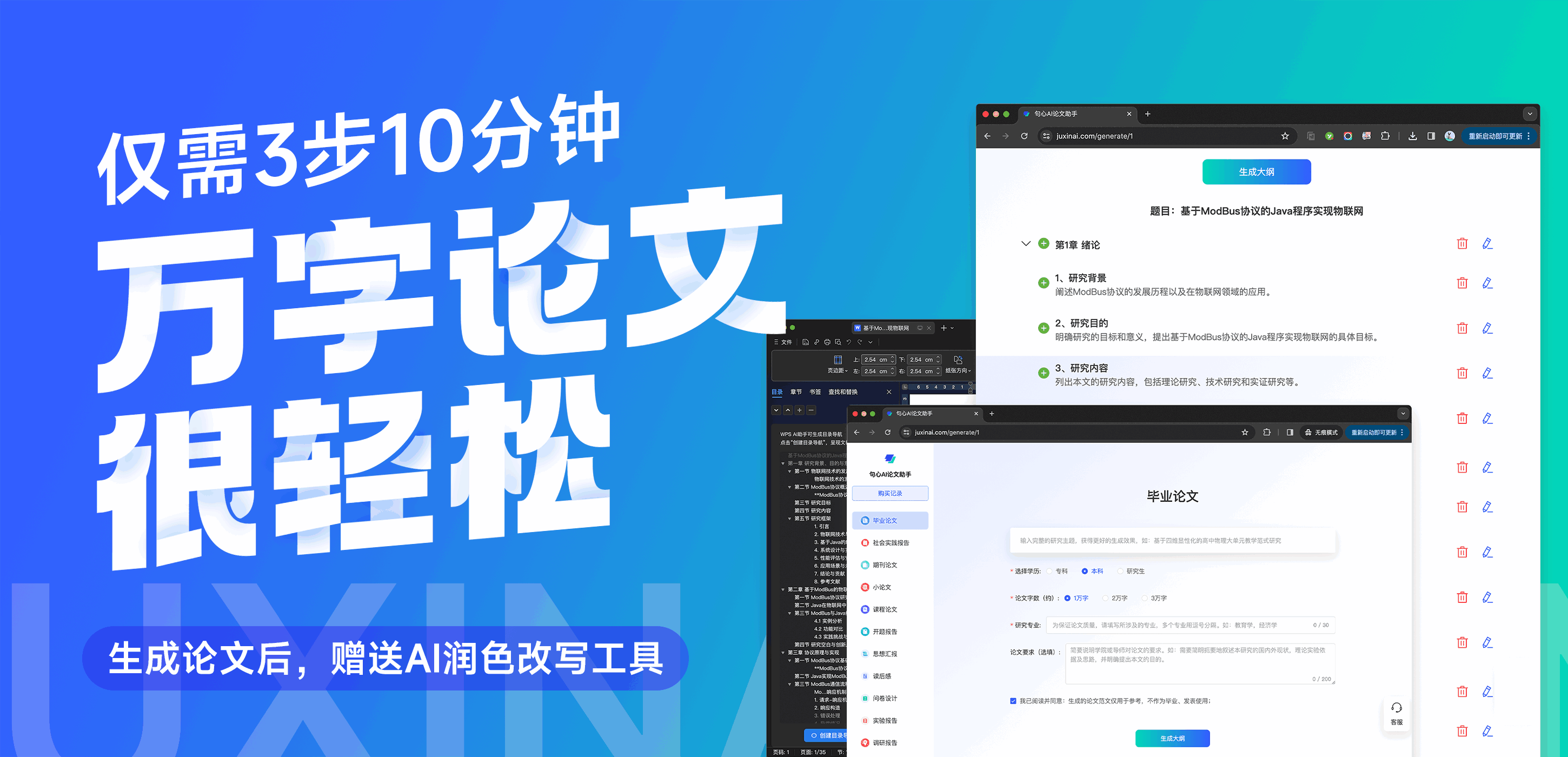Open the 查找和替换 tab in WPS panel
The width and height of the screenshot is (1568, 757).
click(842, 392)
